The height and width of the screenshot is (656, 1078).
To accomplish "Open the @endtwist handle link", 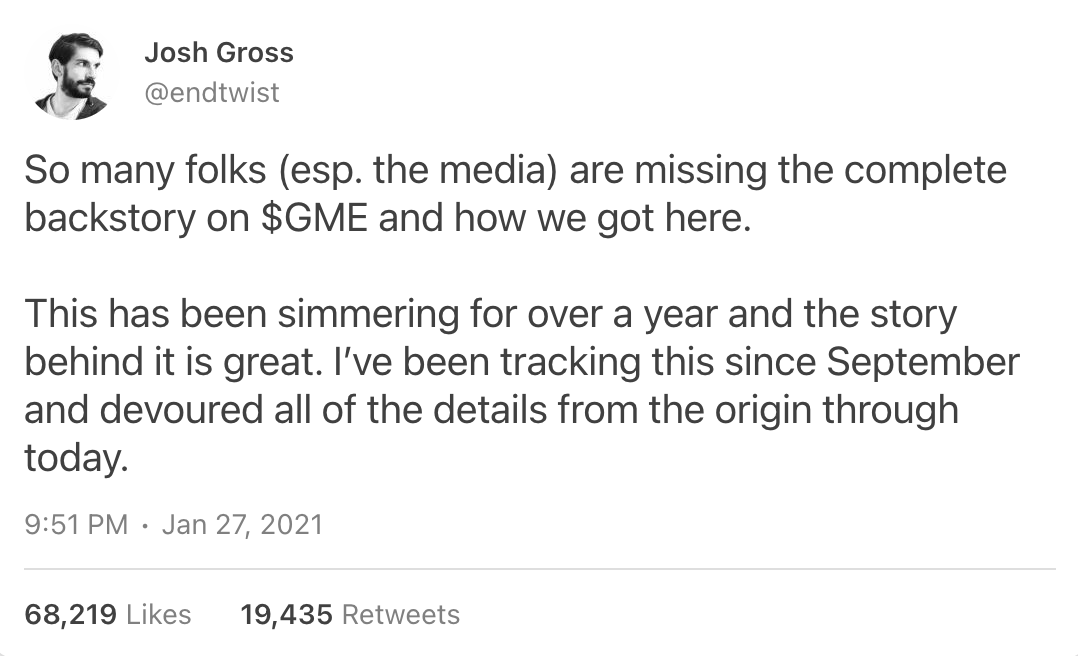I will coord(212,92).
